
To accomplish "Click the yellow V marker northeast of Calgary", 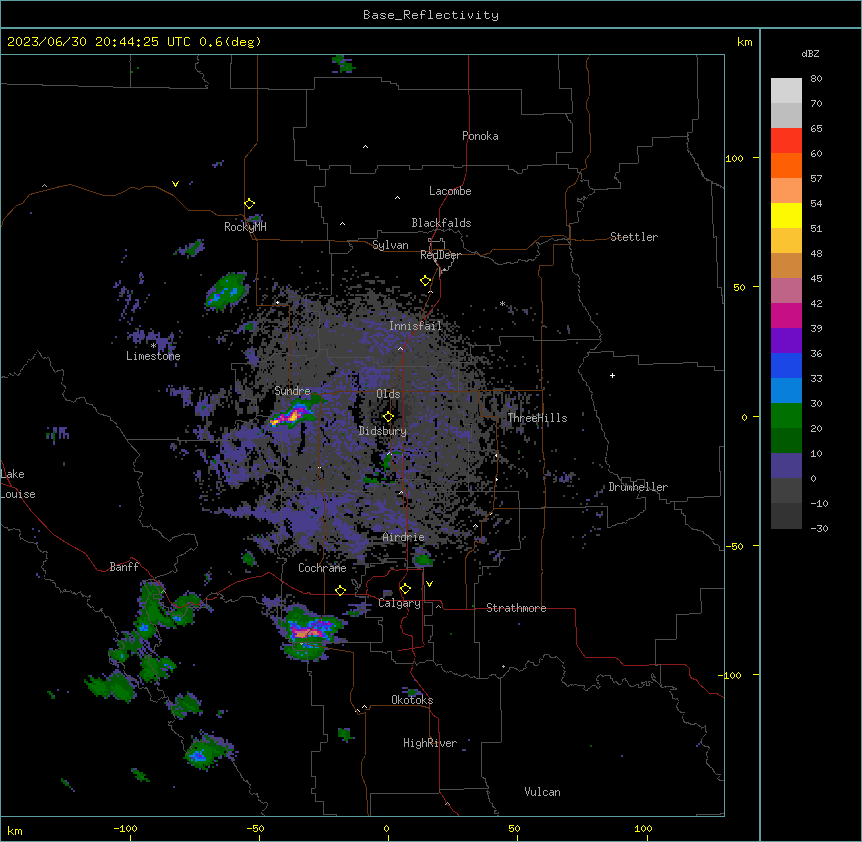I will (x=429, y=584).
